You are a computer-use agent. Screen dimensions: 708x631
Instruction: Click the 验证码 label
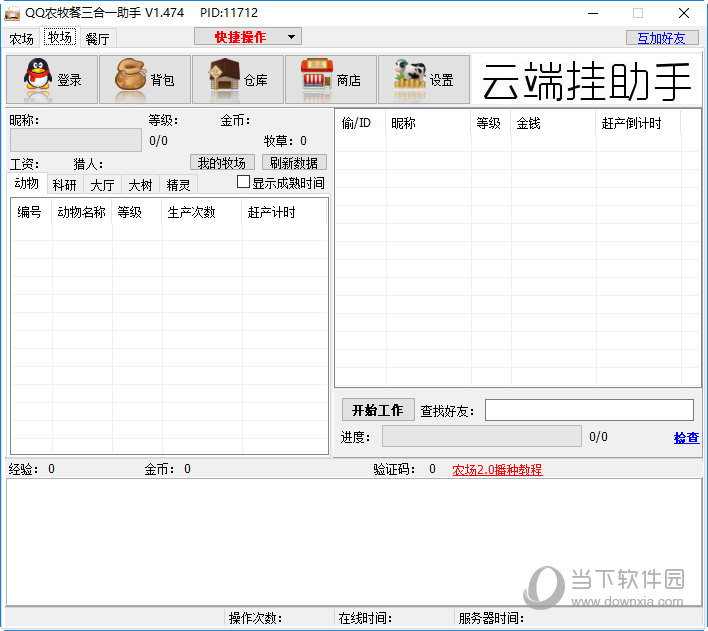(394, 469)
